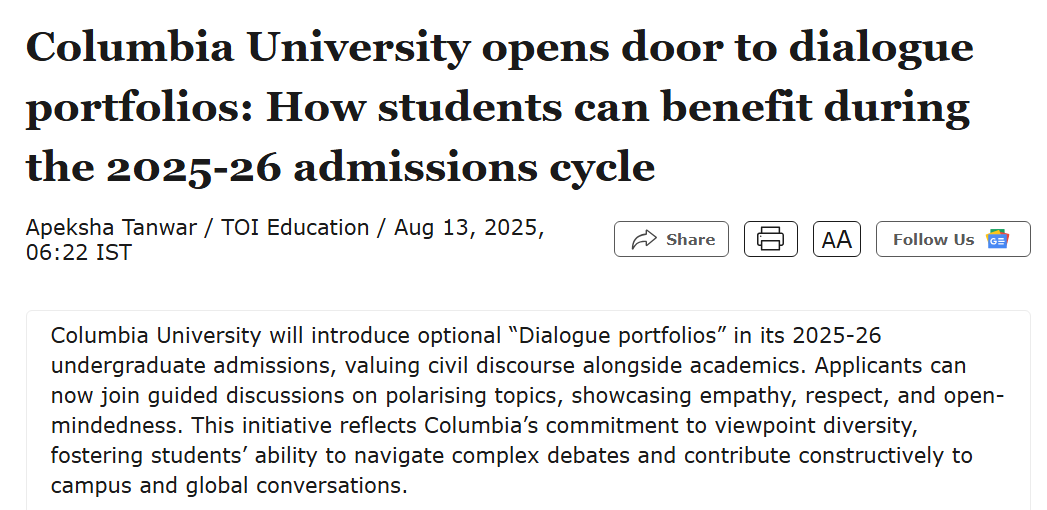
Task: Click the Google News icon in Follow Us
Action: click(998, 239)
